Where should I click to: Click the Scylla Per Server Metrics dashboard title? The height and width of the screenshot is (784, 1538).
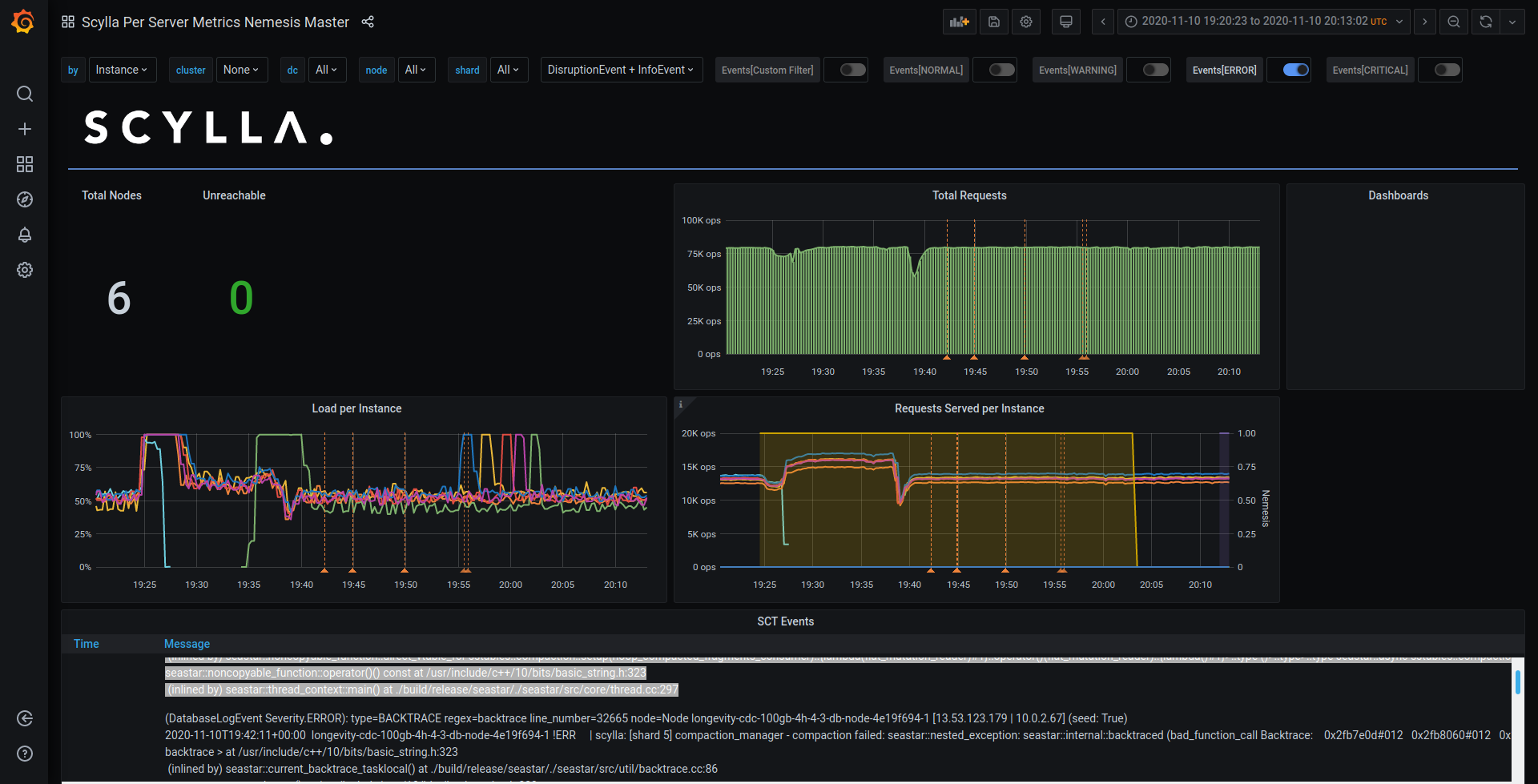[215, 22]
